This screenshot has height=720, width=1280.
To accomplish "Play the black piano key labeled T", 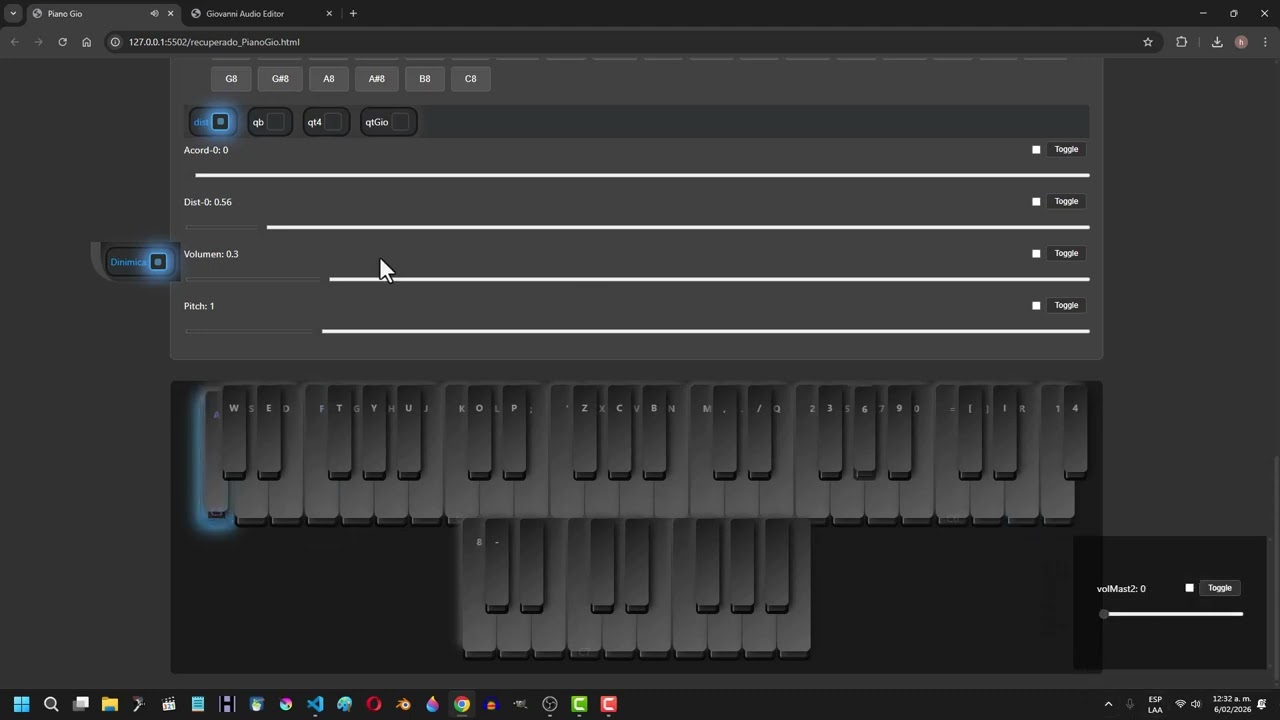I will pos(339,432).
